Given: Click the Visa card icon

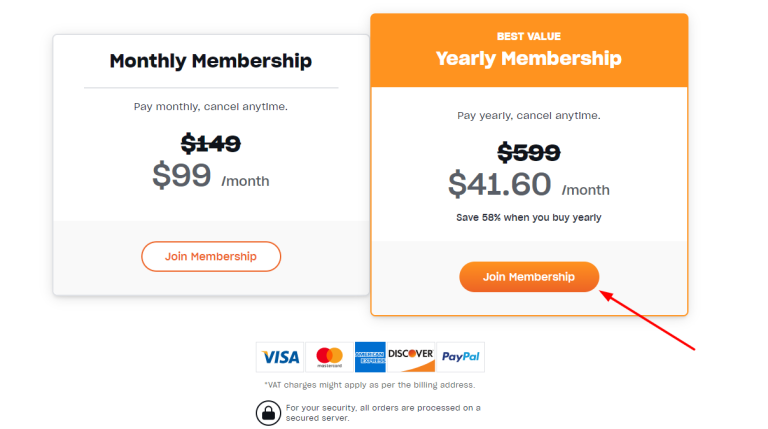Looking at the screenshot, I should coord(280,357).
